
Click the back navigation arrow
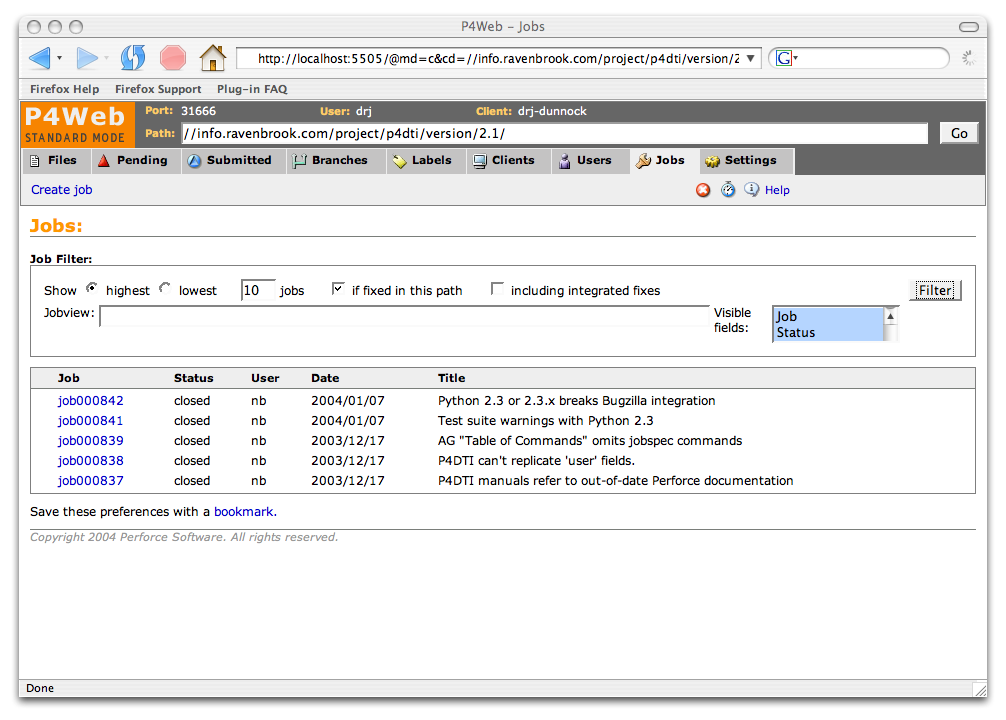(x=40, y=58)
